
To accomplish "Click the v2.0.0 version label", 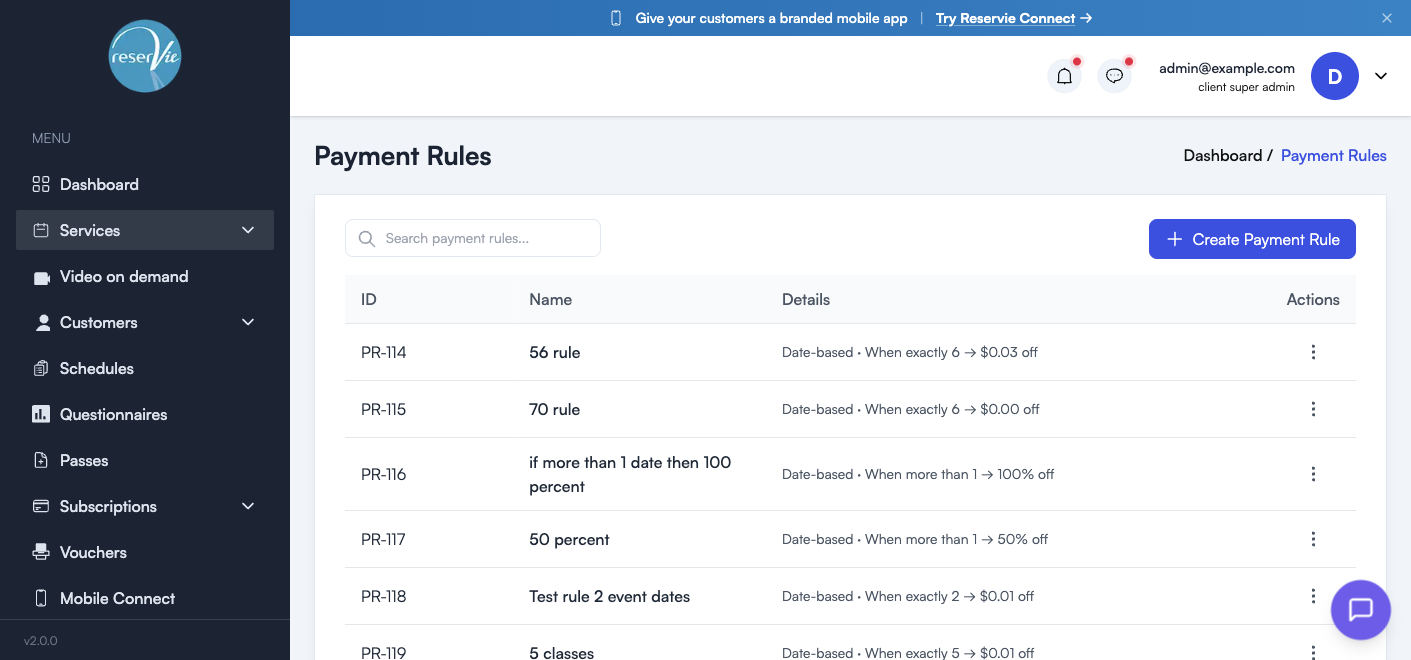I will pyautogui.click(x=41, y=640).
